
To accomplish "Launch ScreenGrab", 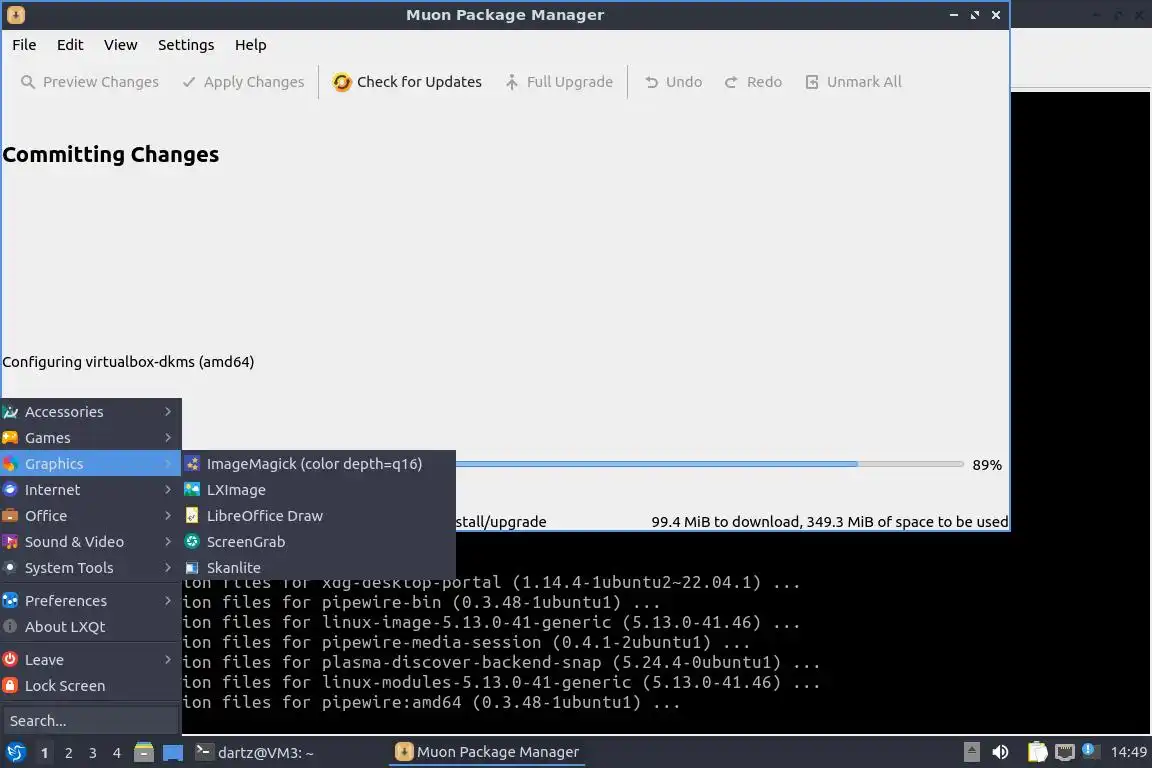I will [319, 542].
